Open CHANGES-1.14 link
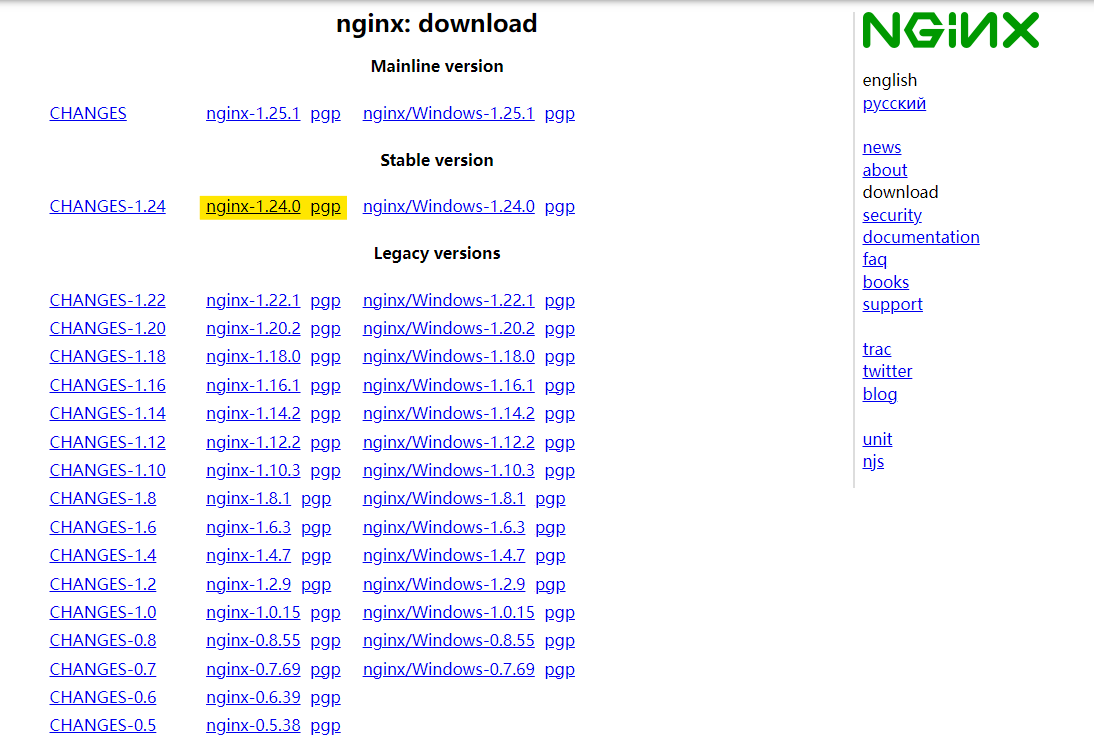The image size is (1094, 749). point(107,413)
